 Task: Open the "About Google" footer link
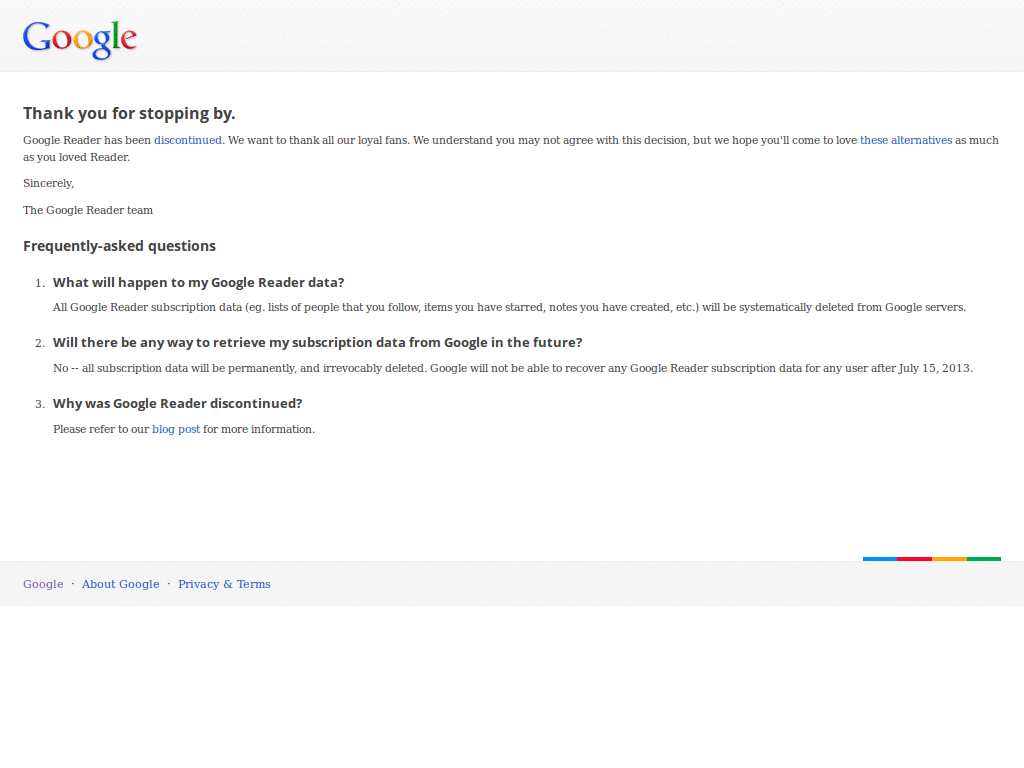tap(120, 584)
